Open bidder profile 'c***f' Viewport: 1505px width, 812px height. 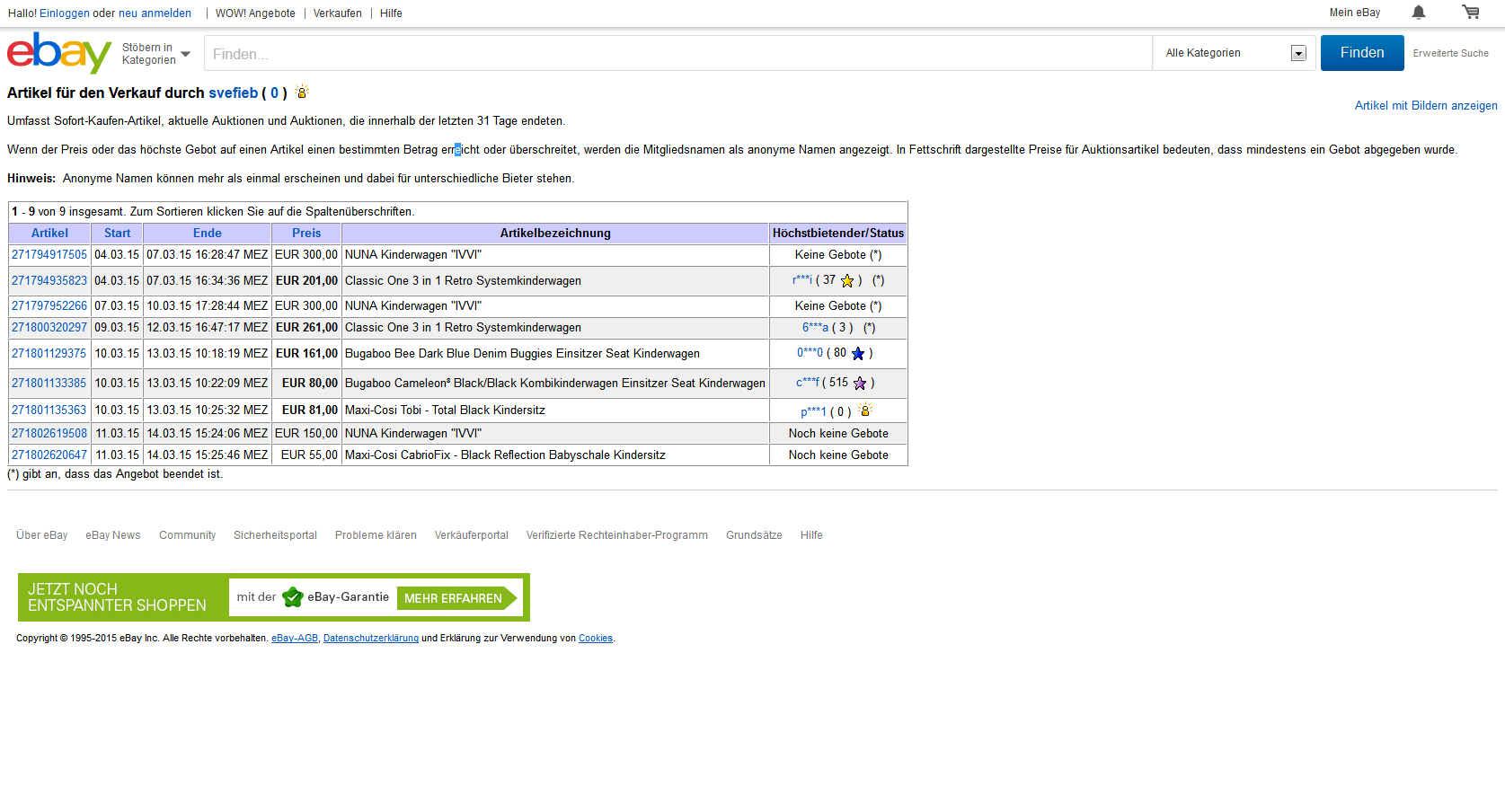pyautogui.click(x=808, y=383)
